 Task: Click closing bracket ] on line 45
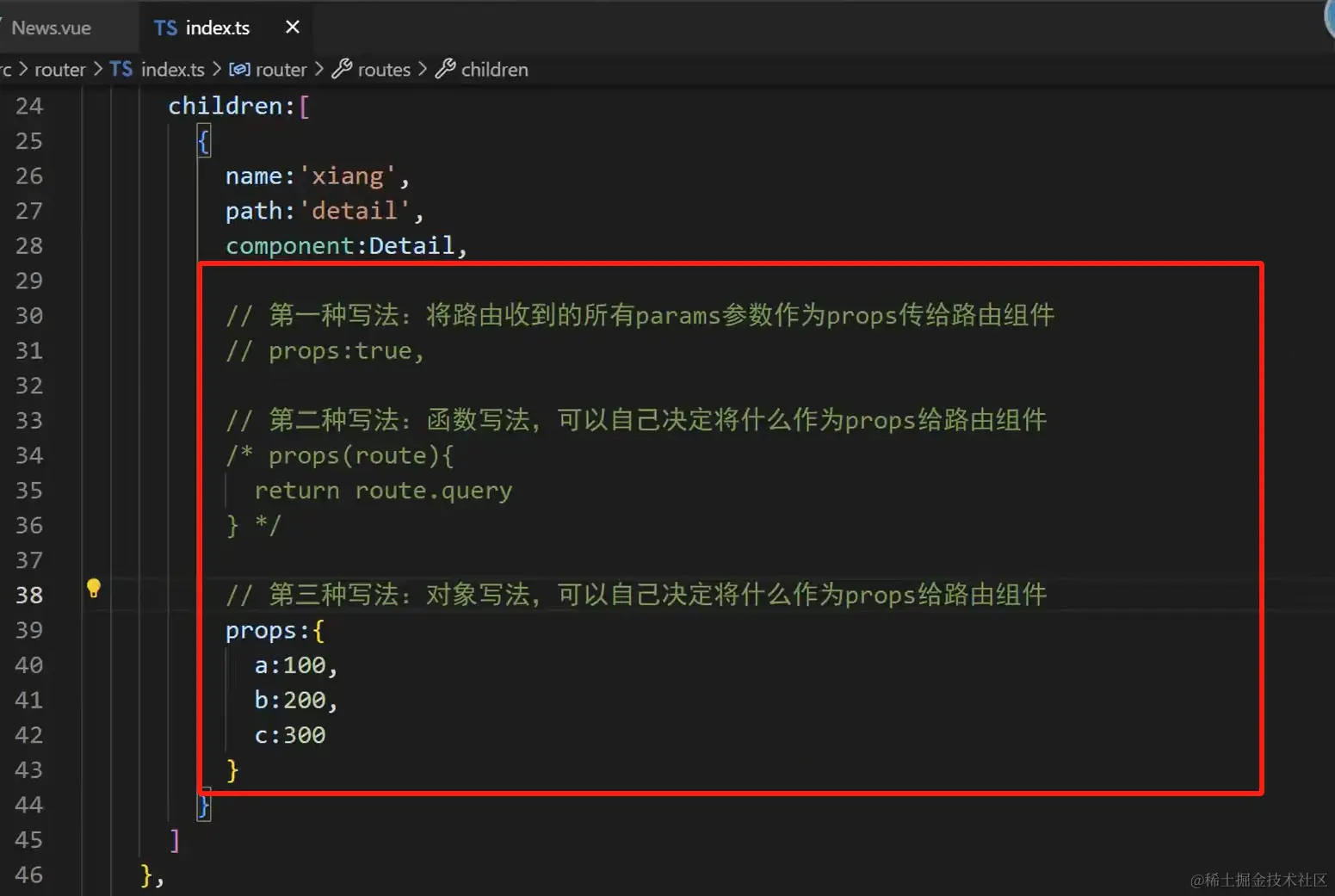(175, 840)
